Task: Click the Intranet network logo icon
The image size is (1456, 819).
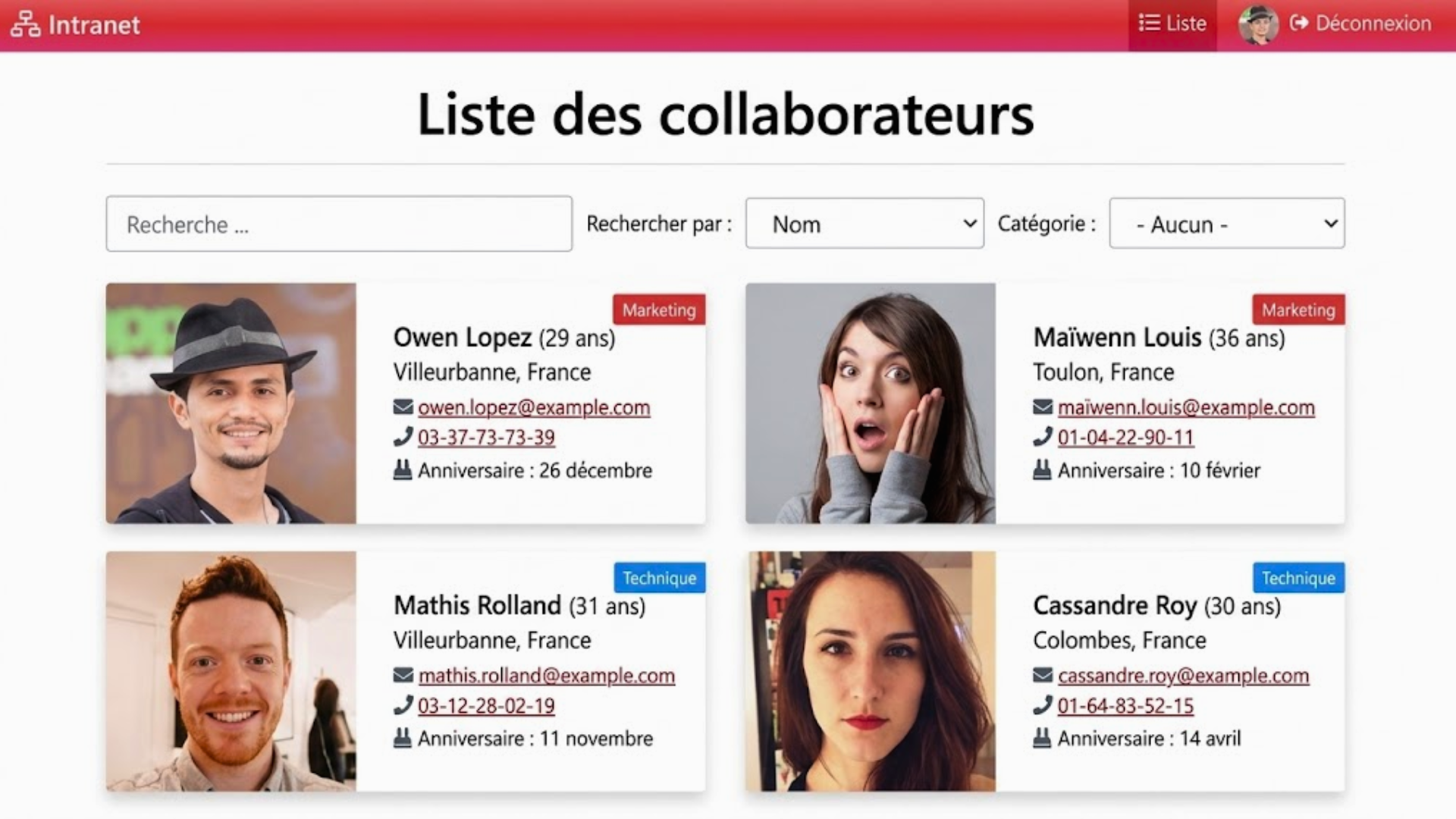Action: coord(26,24)
